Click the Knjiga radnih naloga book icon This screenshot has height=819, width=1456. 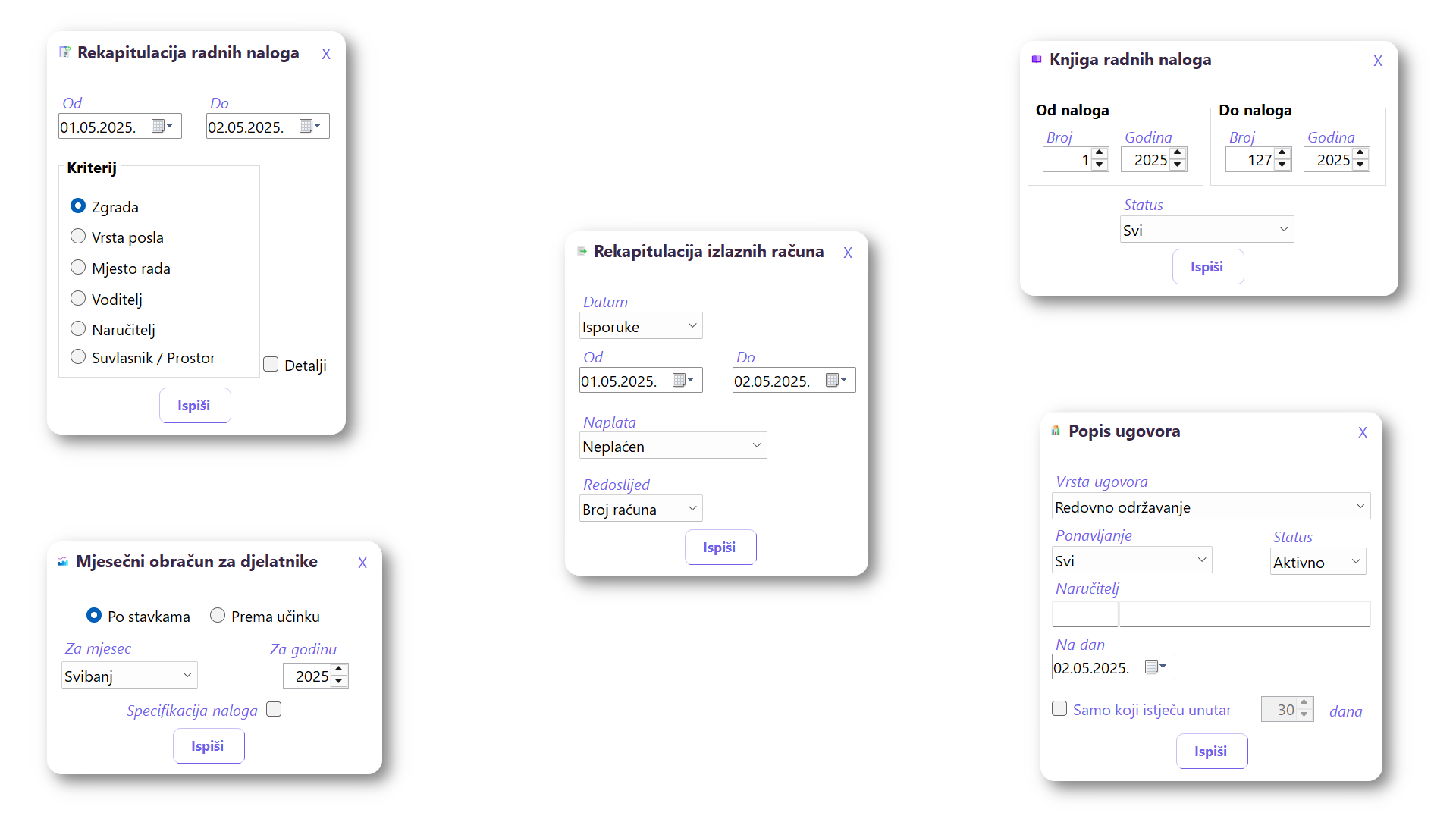coord(1037,59)
